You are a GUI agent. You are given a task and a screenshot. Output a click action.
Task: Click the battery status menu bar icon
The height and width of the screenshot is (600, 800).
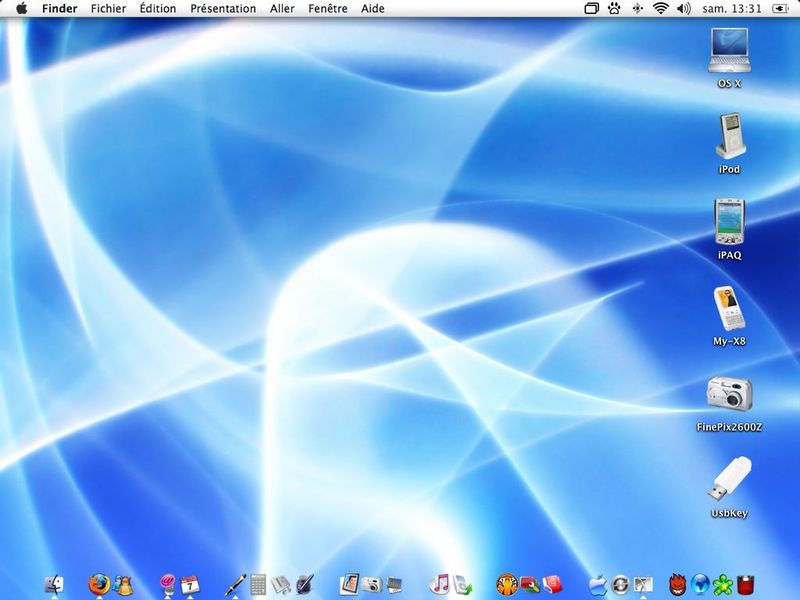tap(780, 9)
